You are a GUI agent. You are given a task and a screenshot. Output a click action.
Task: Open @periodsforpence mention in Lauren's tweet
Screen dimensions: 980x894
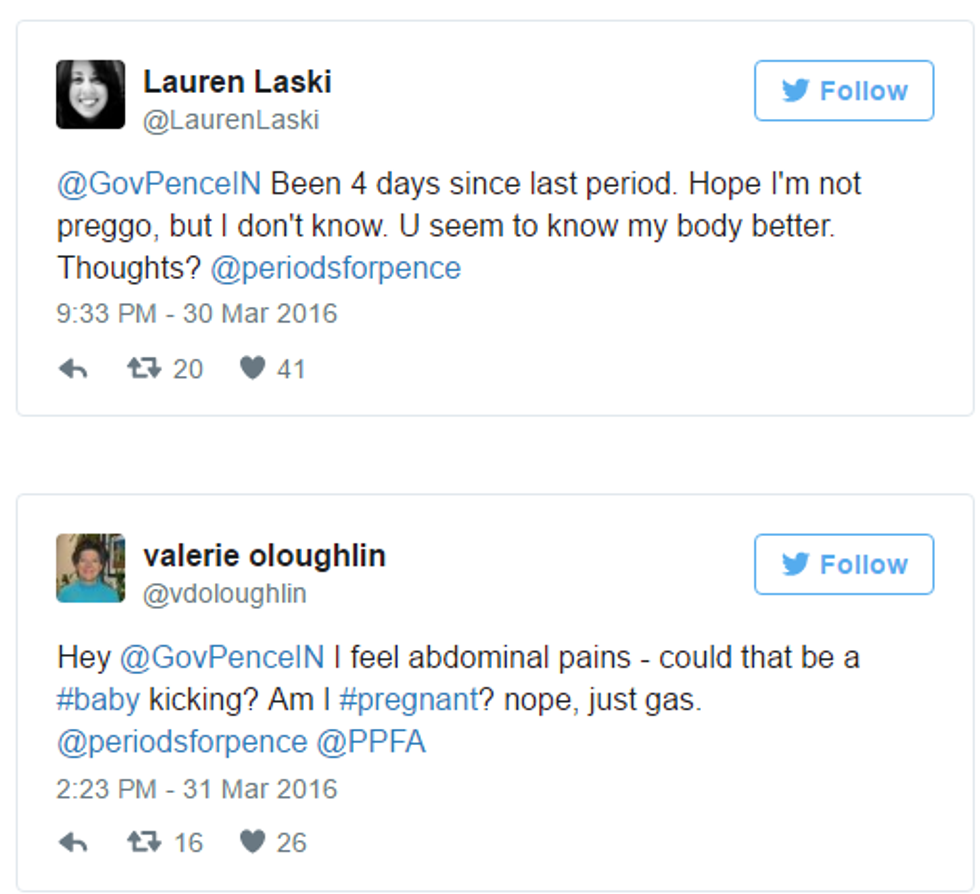coord(336,268)
